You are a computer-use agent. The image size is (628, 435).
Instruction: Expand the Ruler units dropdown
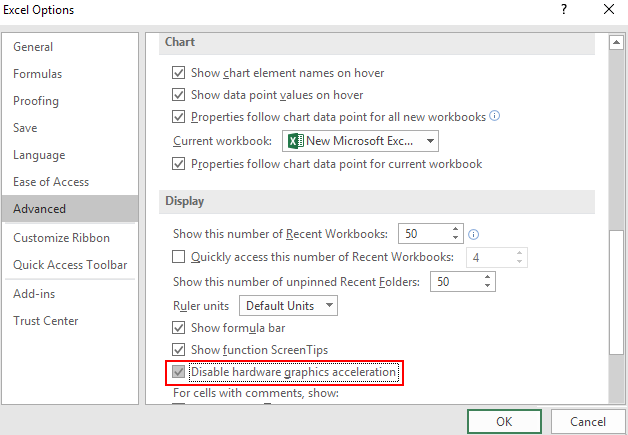(x=329, y=305)
